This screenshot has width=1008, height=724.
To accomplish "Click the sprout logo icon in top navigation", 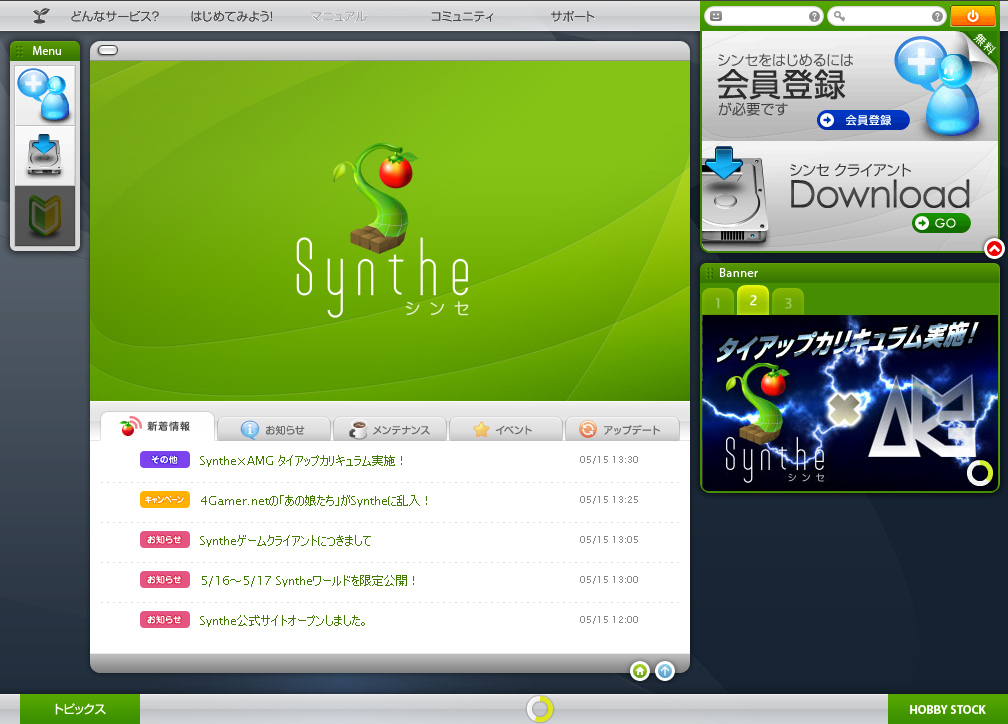I will [x=41, y=16].
